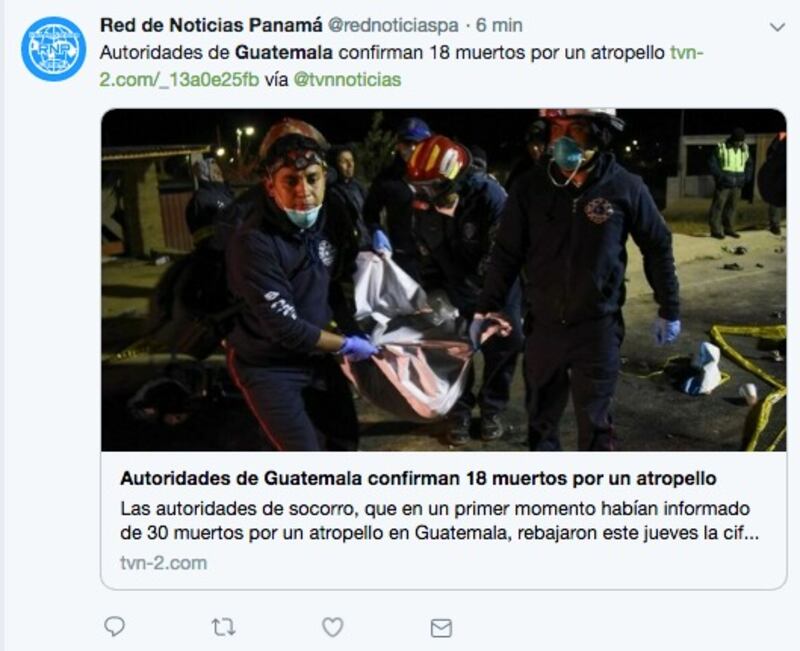This screenshot has width=800, height=651.
Task: Open the Red de Noticias Panamá profile name
Action: click(x=211, y=25)
